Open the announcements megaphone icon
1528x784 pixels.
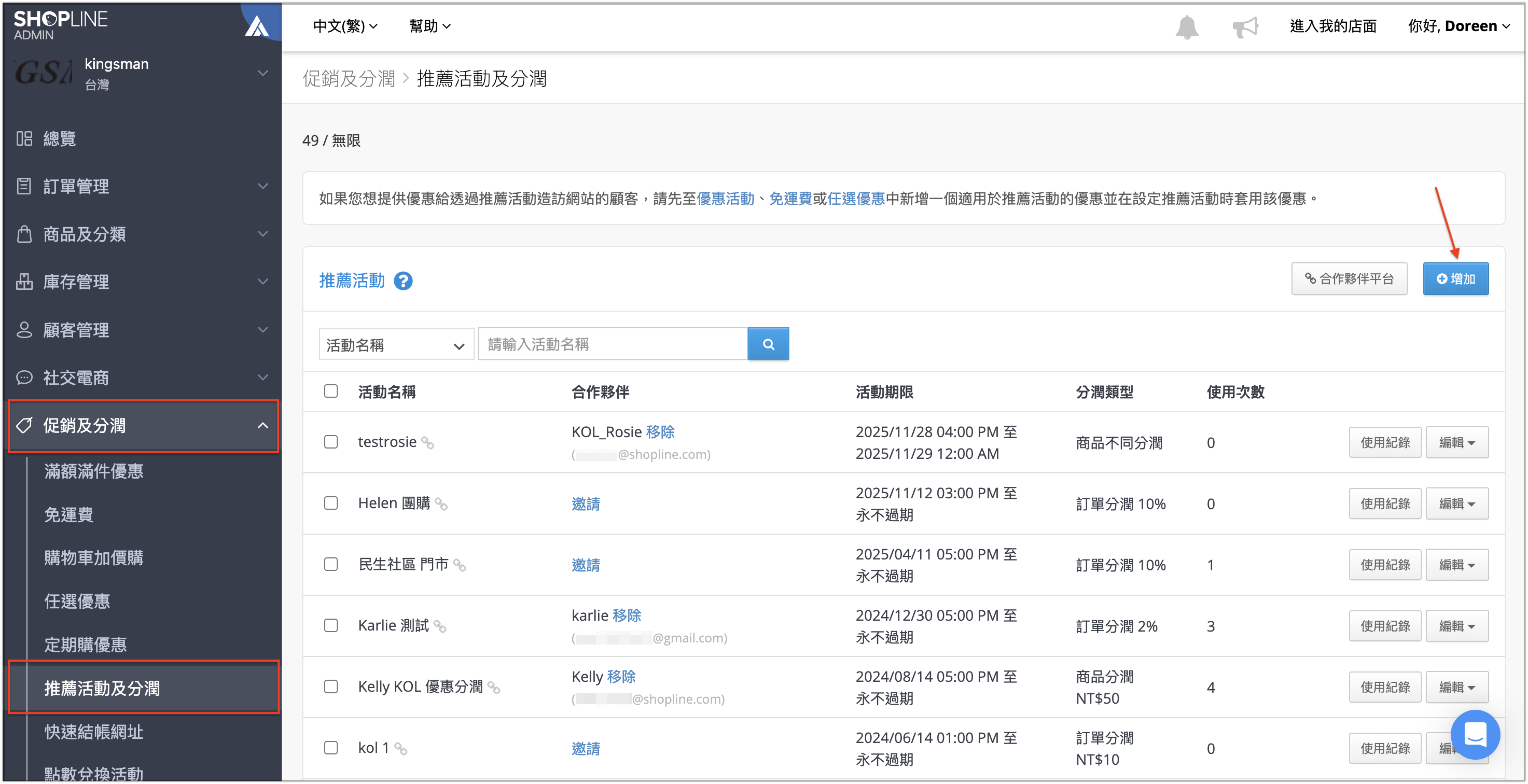click(x=1245, y=27)
